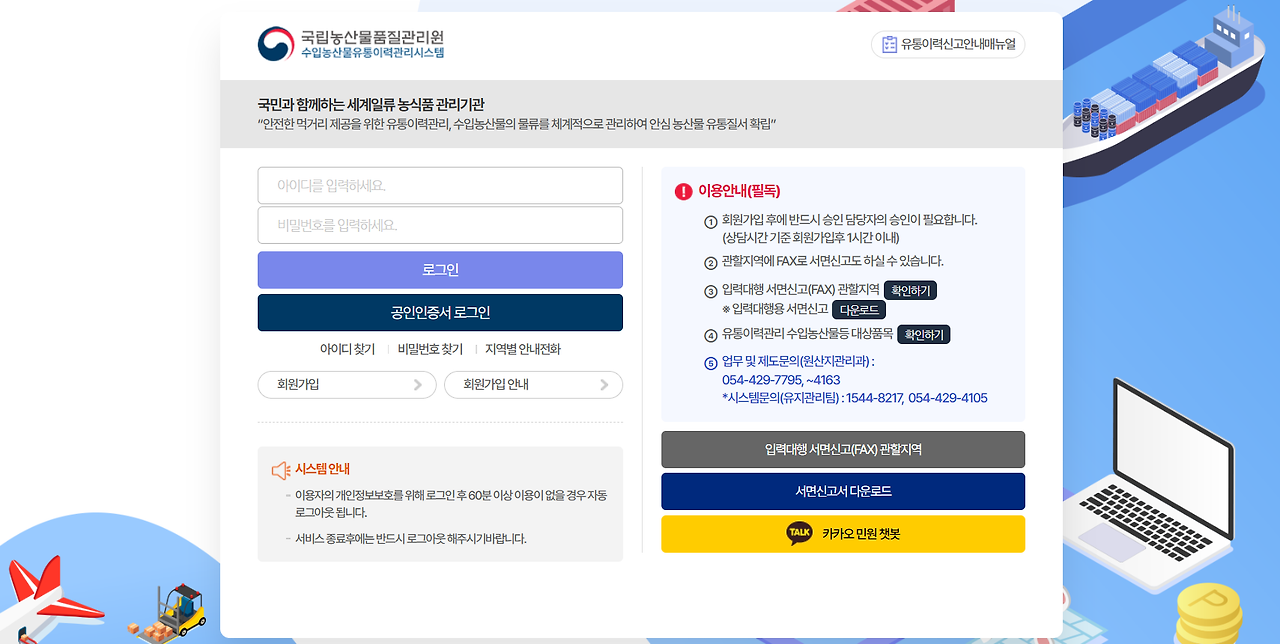Click 공인인증서 로그인 button
Image resolution: width=1280 pixels, height=644 pixels.
(440, 313)
